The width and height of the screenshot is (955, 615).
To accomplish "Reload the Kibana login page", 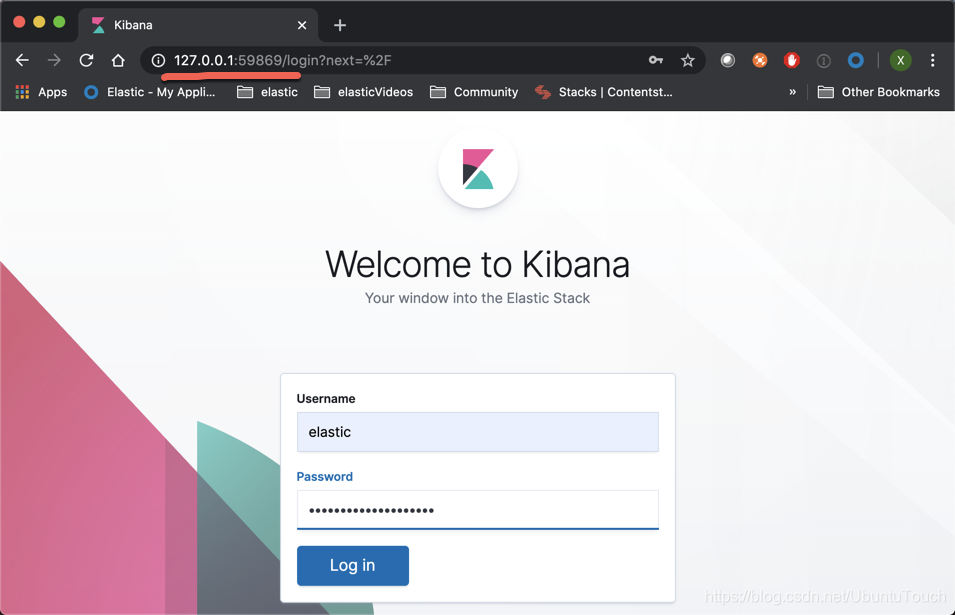I will (x=86, y=60).
